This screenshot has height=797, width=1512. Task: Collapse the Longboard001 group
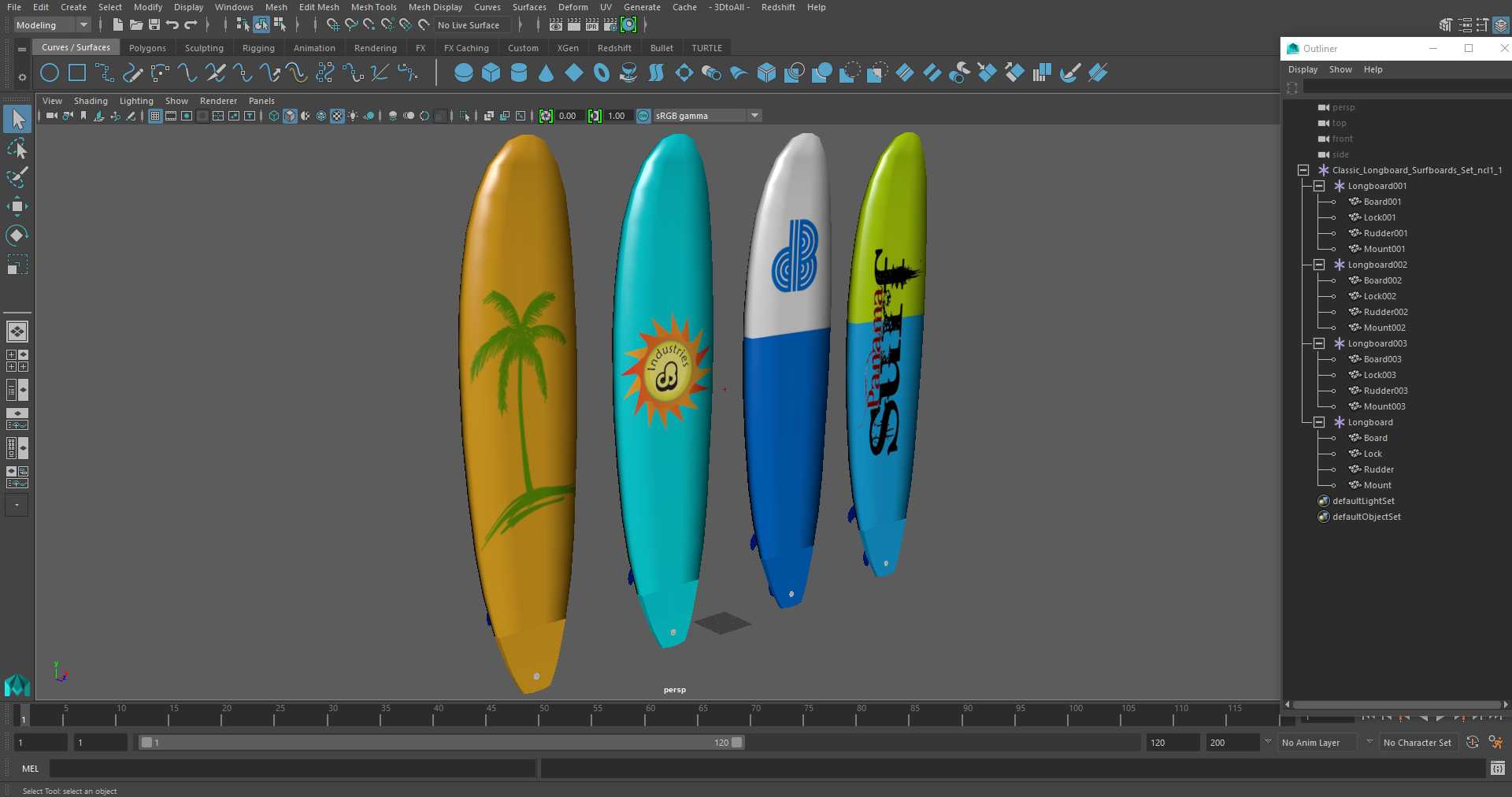(x=1319, y=186)
